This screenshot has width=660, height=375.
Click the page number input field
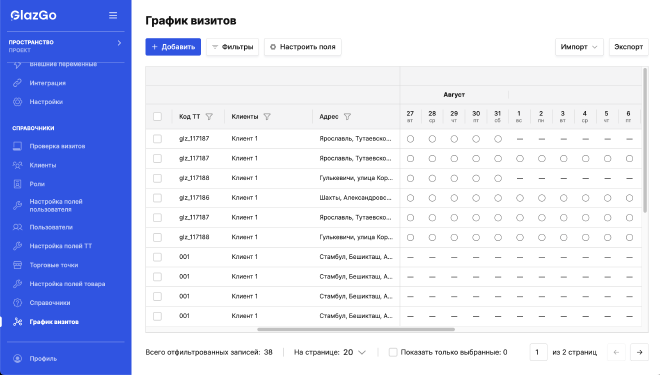[x=538, y=352]
